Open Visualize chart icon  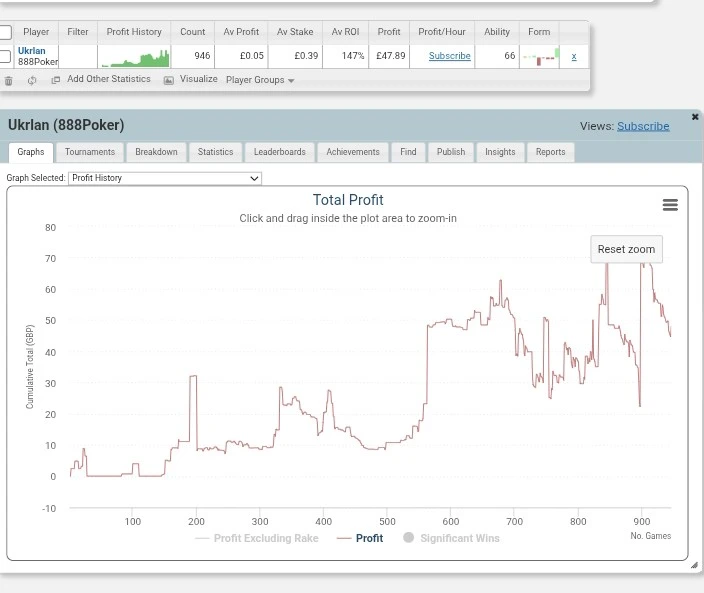click(x=169, y=80)
